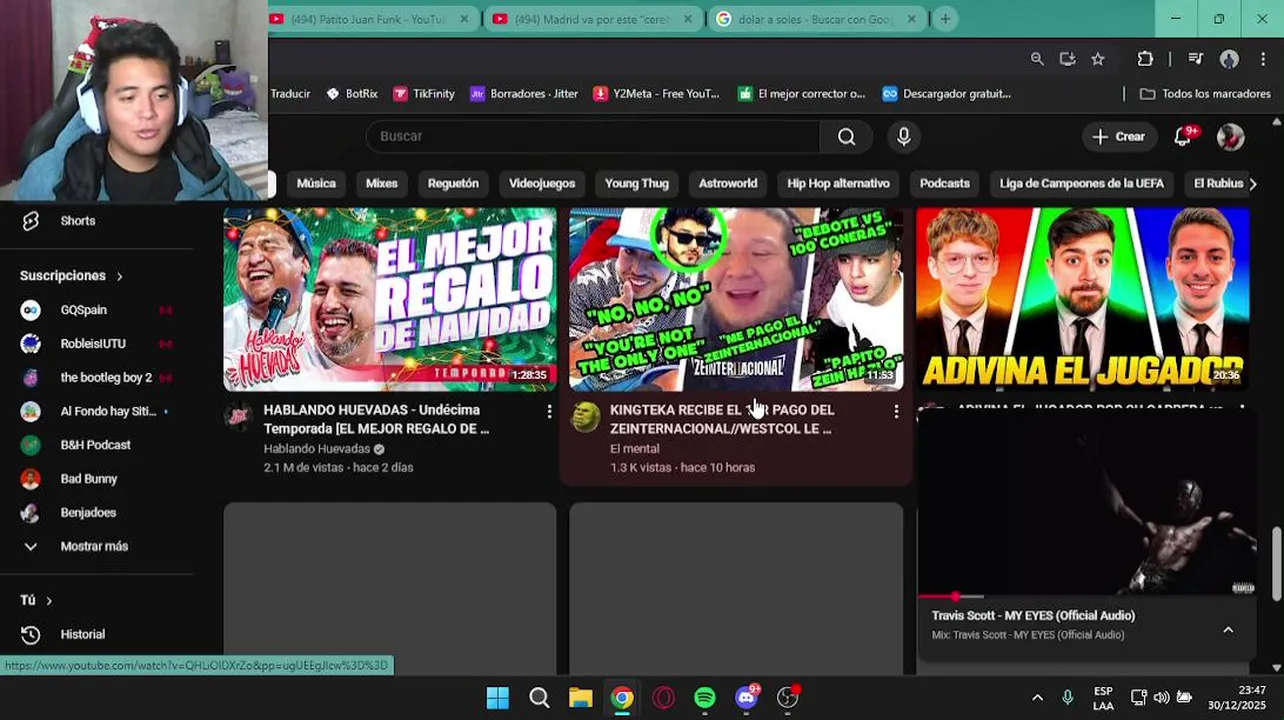1284x720 pixels.
Task: Open Chrome media controls icon
Action: click(1195, 59)
